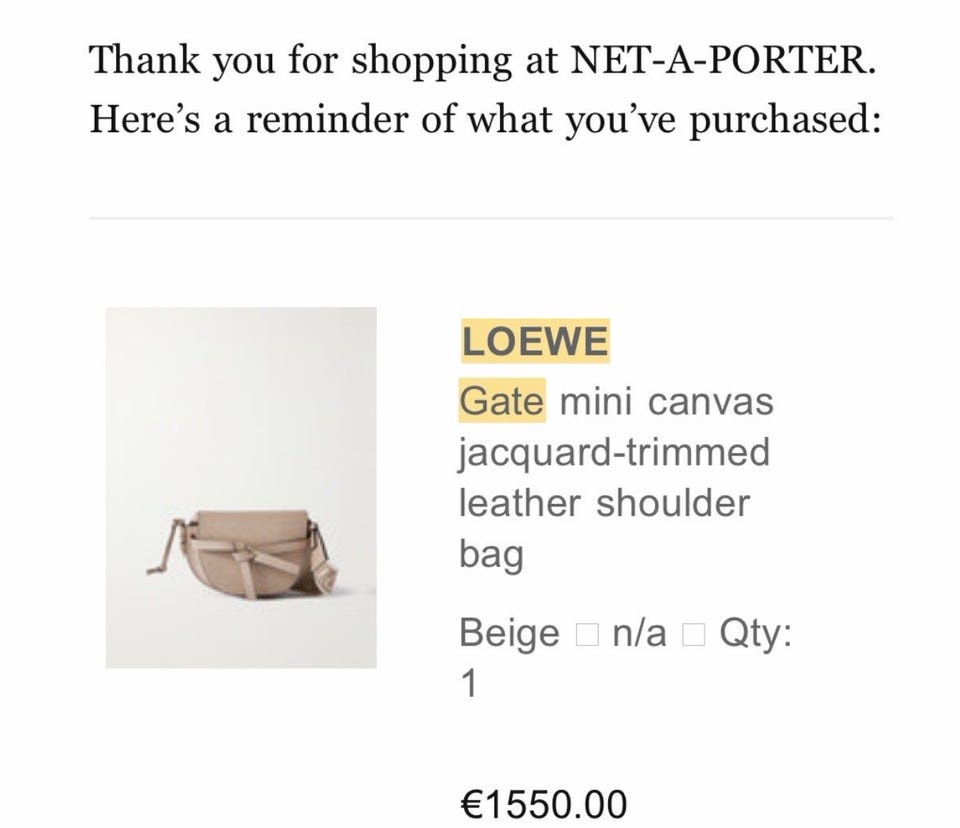The width and height of the screenshot is (960, 828).
Task: Click the bag's knotted strap in photo
Action: click(x=243, y=550)
